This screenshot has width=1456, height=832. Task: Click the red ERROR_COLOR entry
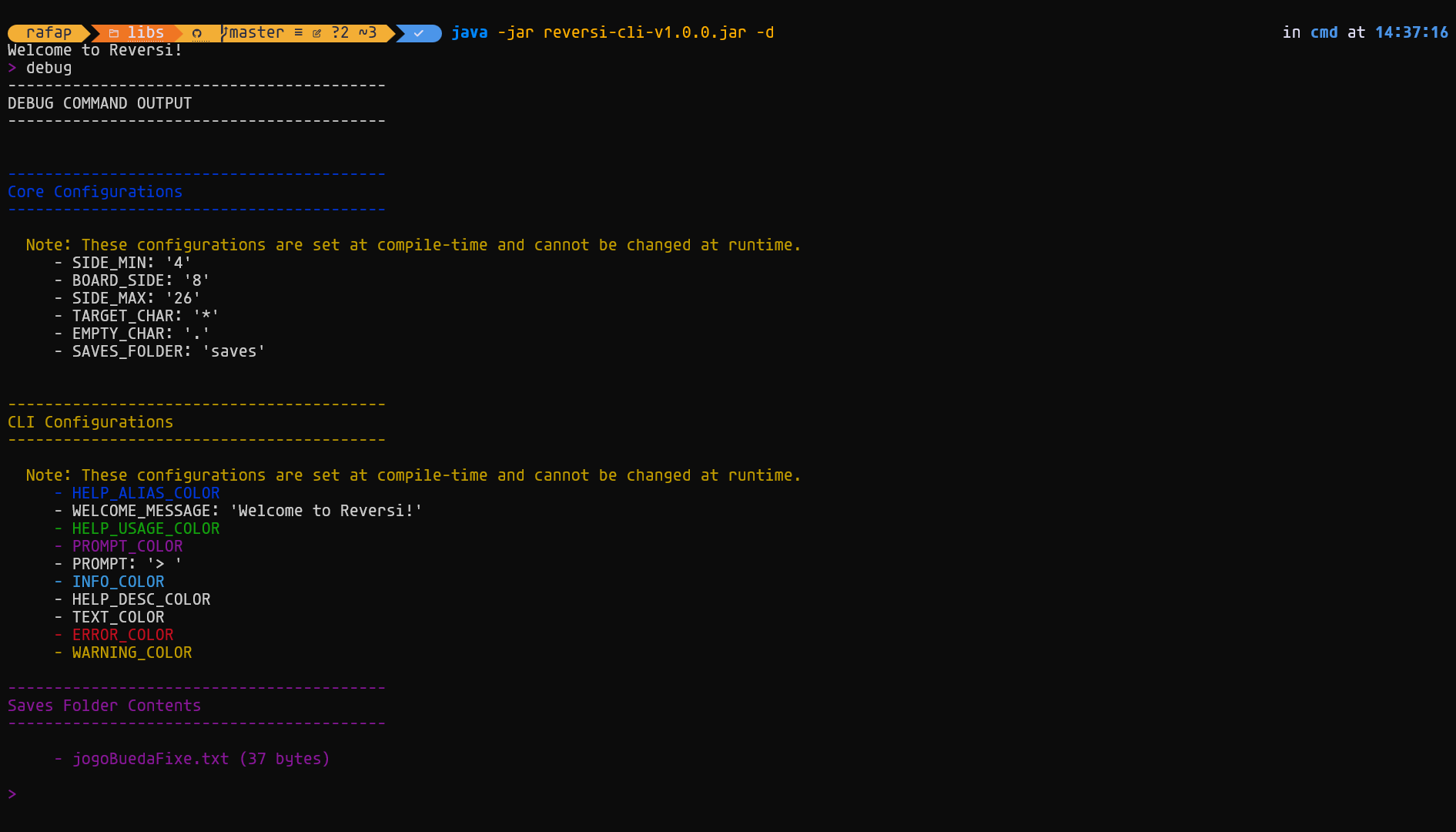pyautogui.click(x=122, y=635)
